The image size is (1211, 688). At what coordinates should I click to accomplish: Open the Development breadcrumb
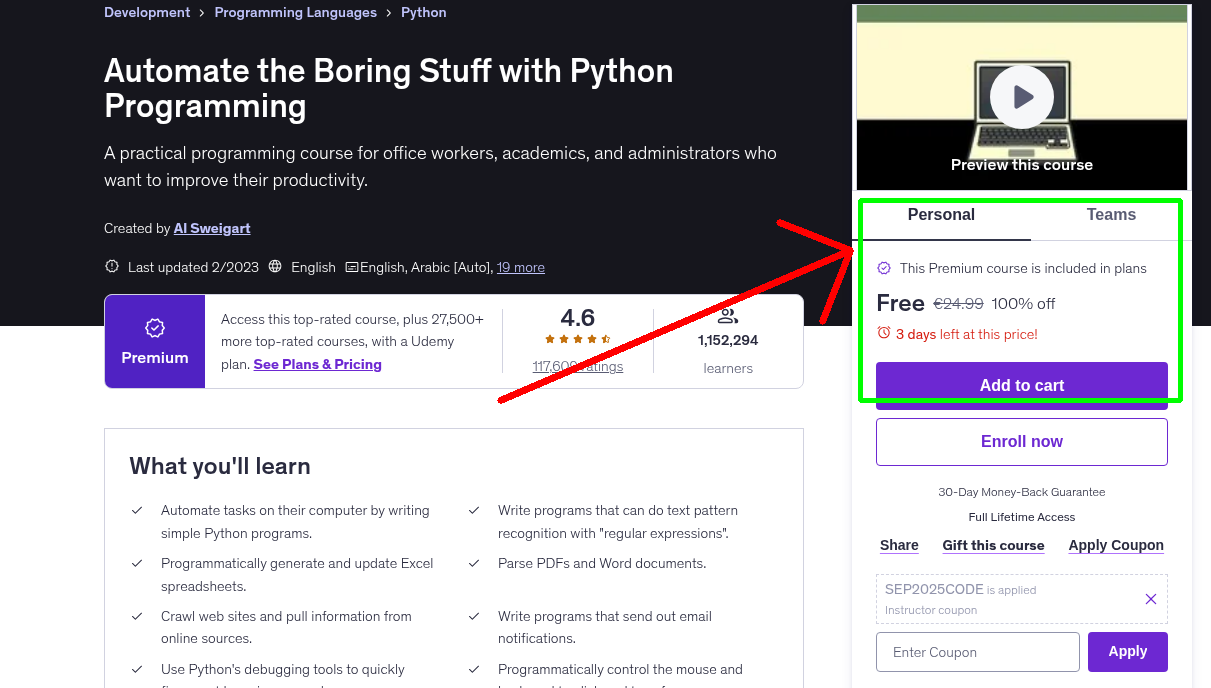click(147, 13)
